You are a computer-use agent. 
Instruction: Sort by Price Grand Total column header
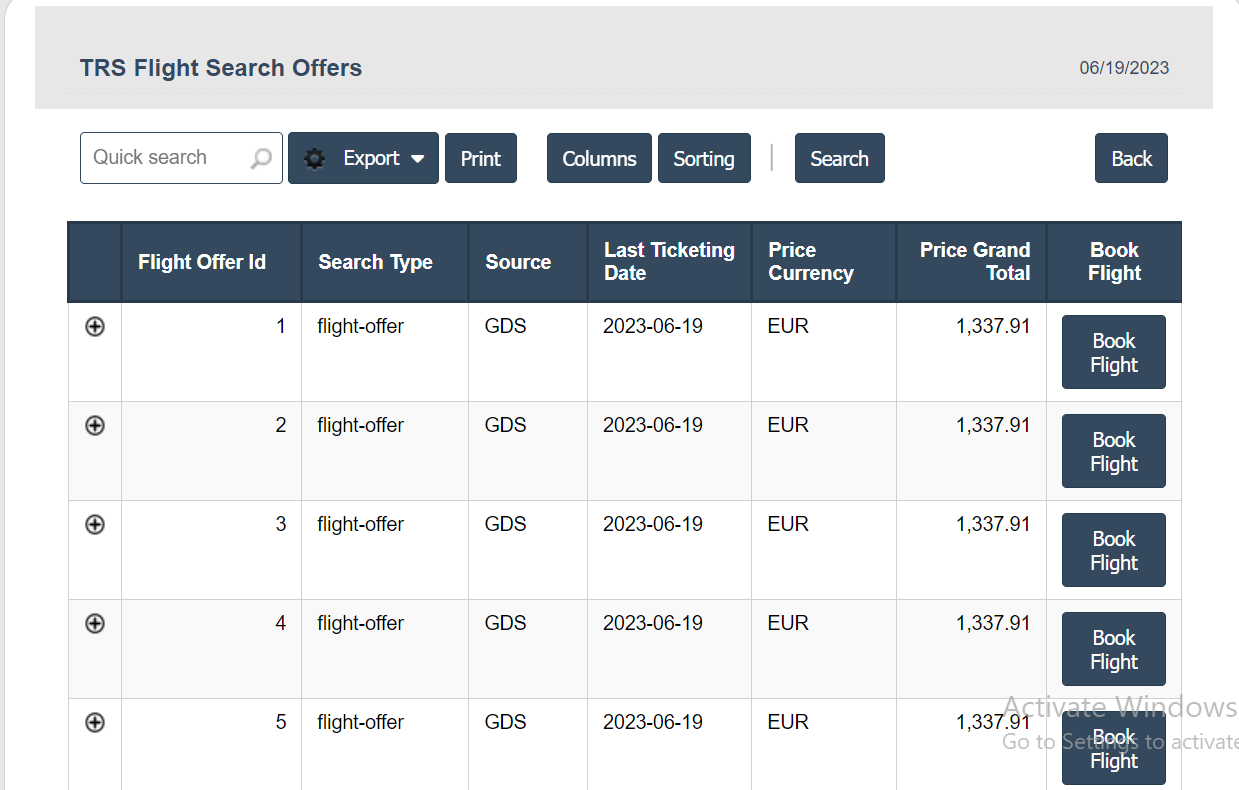(x=974, y=262)
